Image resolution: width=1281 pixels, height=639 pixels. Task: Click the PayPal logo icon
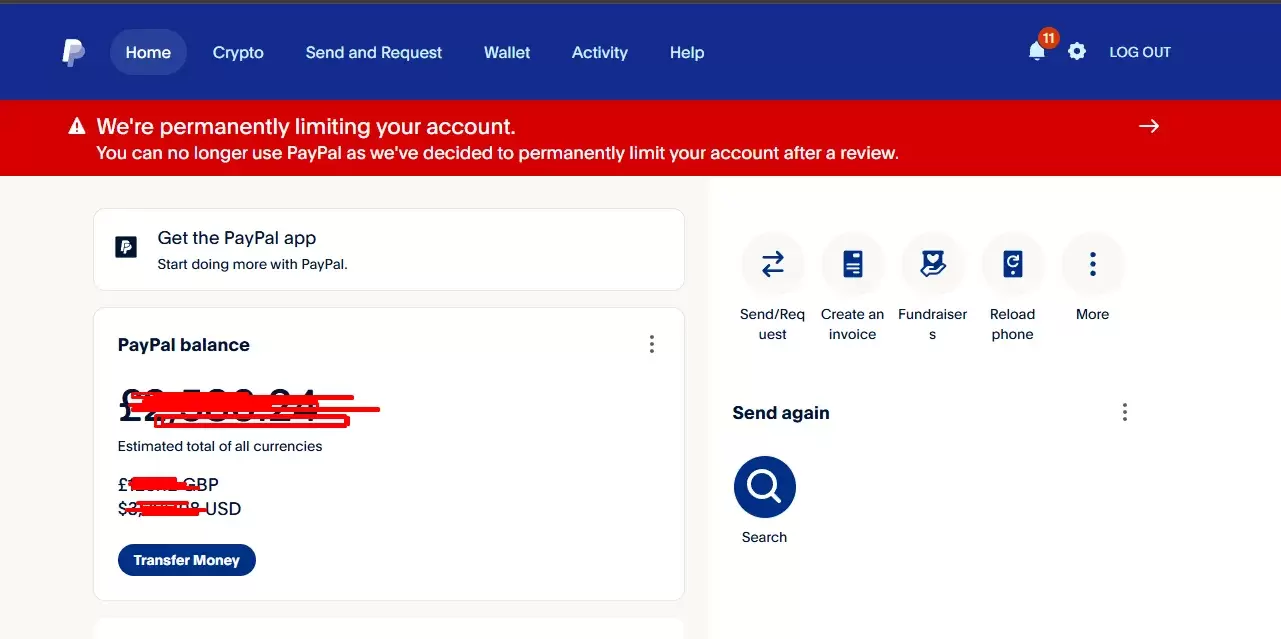pos(73,53)
